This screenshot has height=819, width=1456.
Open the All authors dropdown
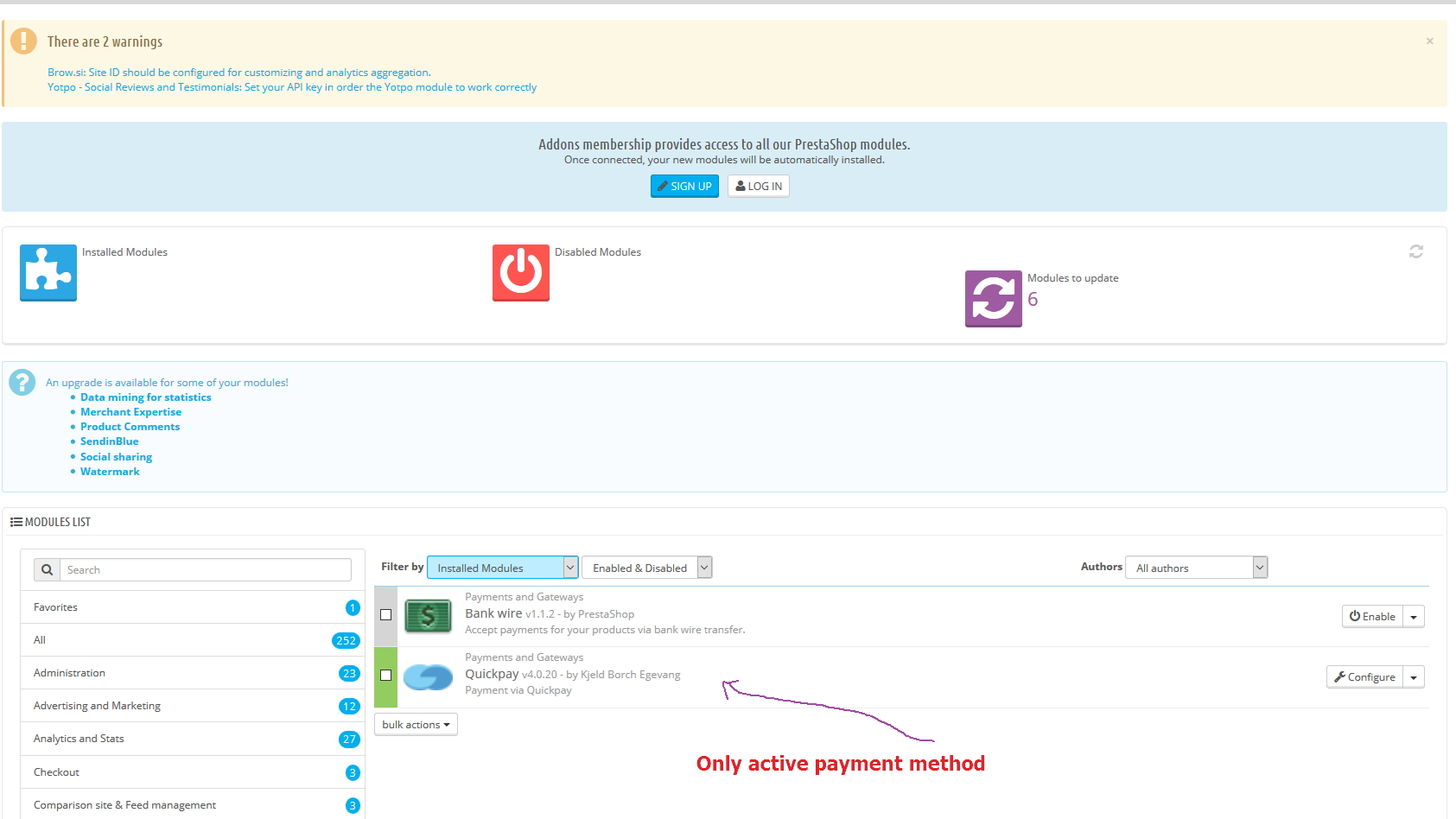(x=1197, y=568)
